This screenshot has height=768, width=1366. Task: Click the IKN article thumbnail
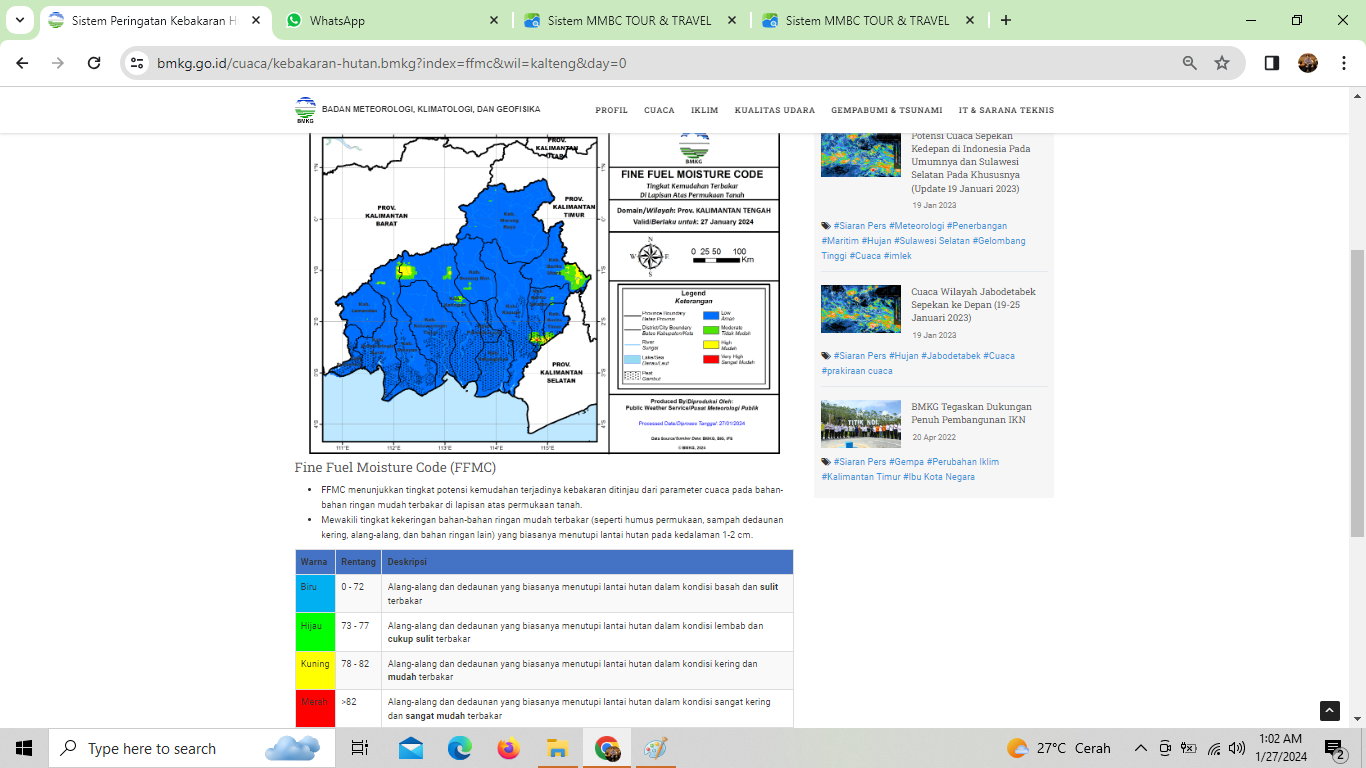coord(861,424)
